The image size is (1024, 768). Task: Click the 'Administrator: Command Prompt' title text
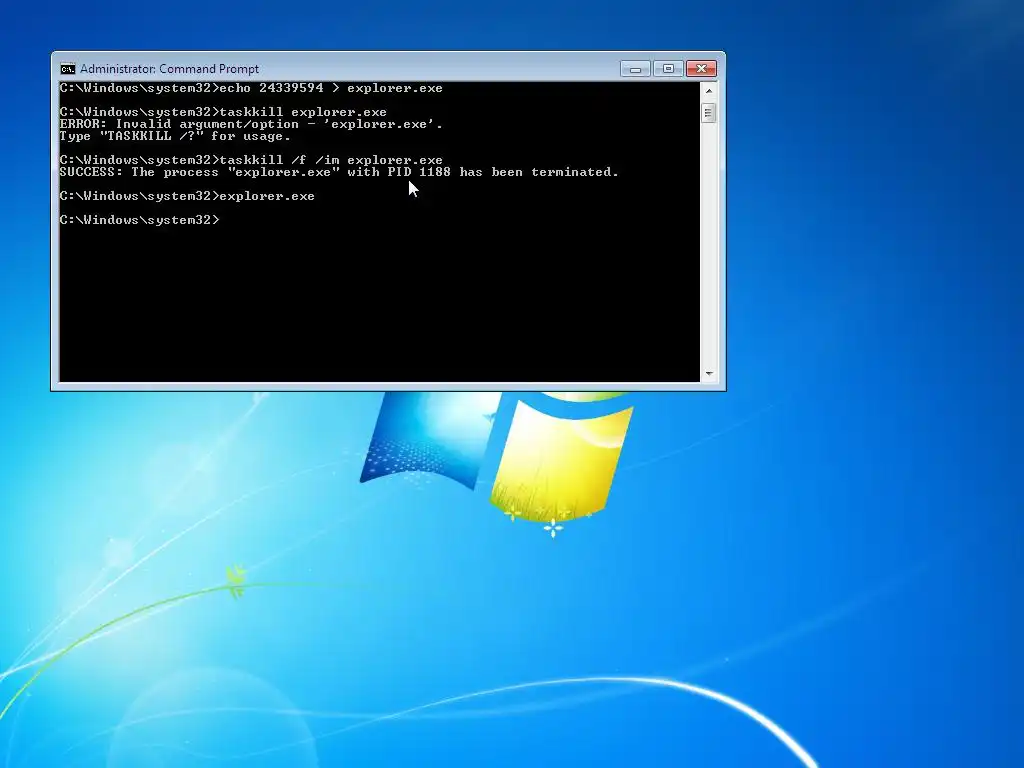tap(169, 69)
